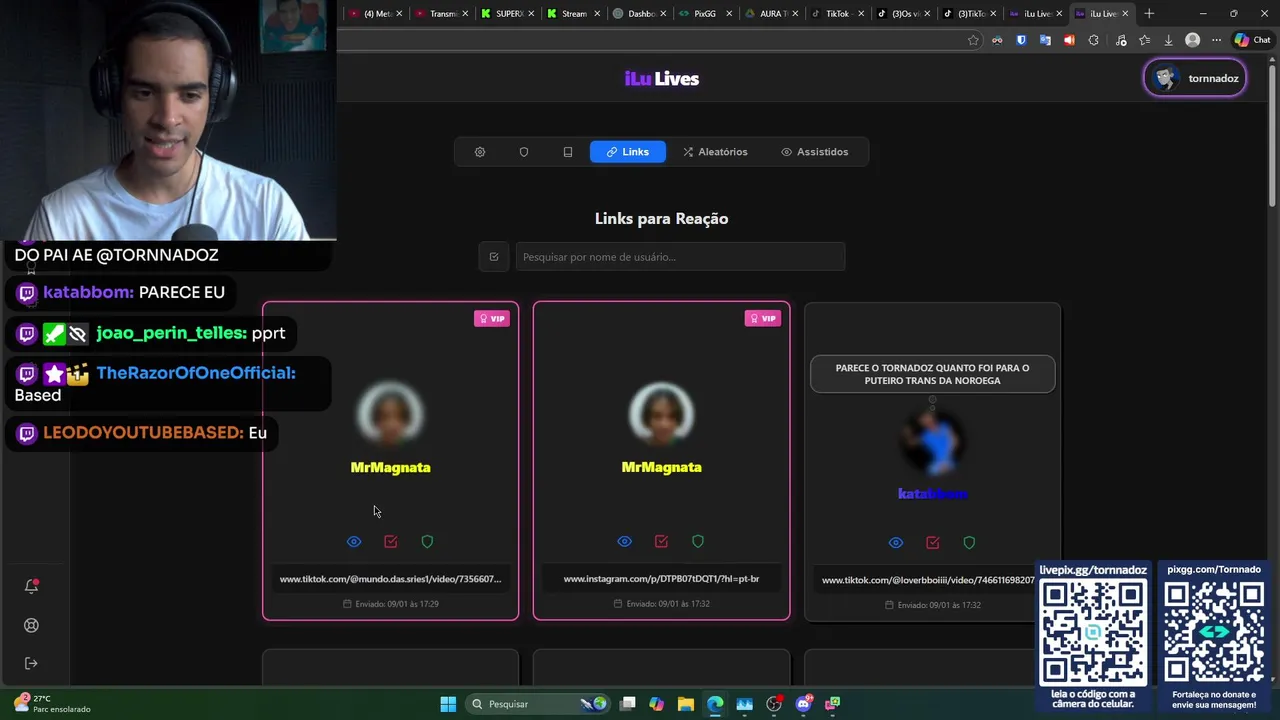Switch to the Dashboard browser tab

tap(638, 14)
